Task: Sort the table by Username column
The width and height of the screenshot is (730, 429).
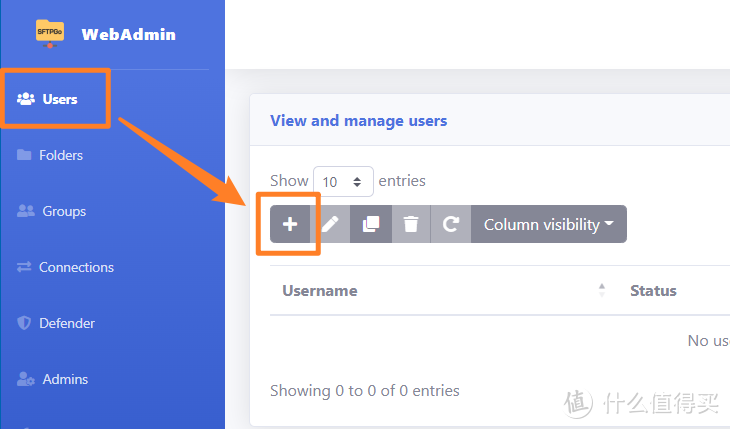Action: [x=320, y=291]
